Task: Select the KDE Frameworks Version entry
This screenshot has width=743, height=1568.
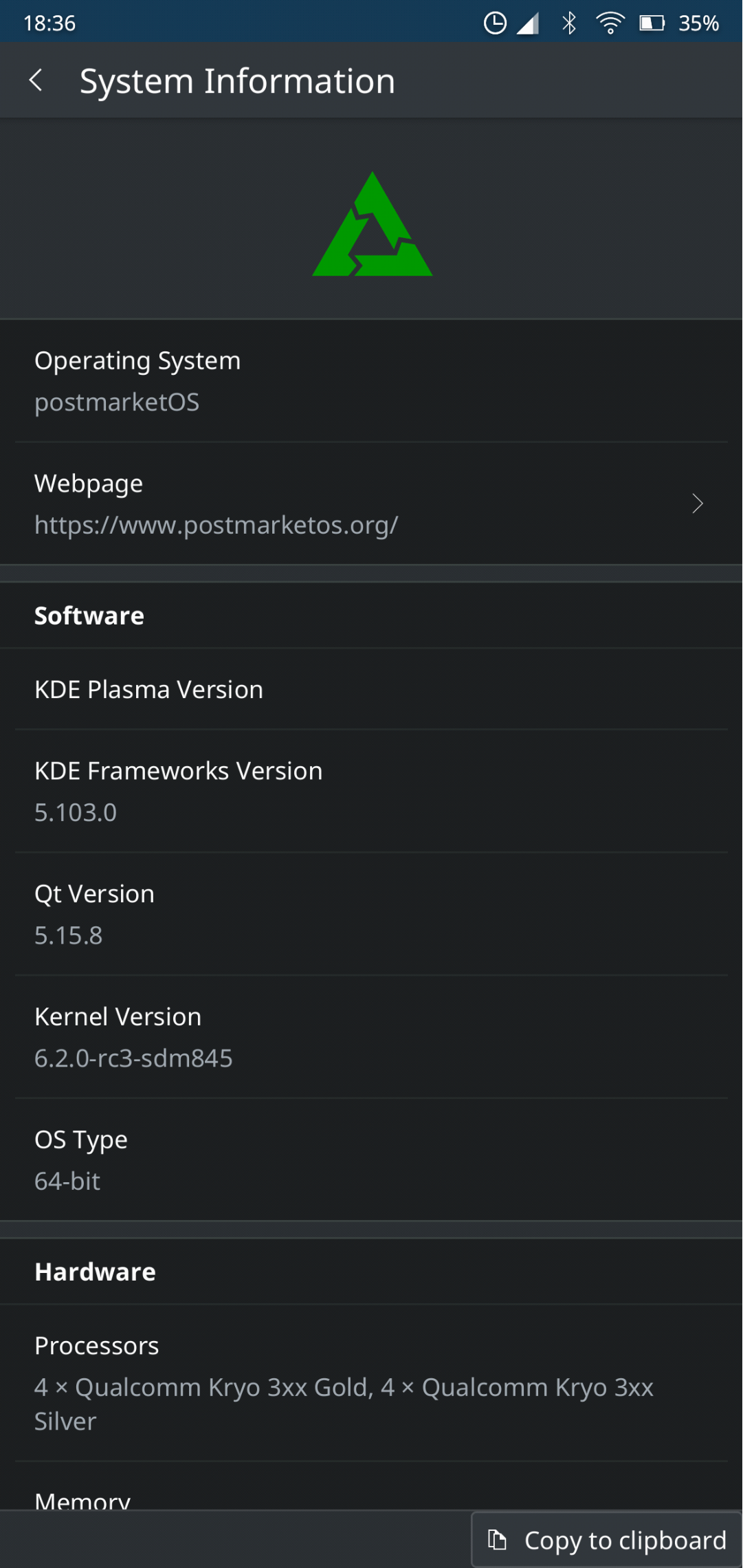Action: 371,791
